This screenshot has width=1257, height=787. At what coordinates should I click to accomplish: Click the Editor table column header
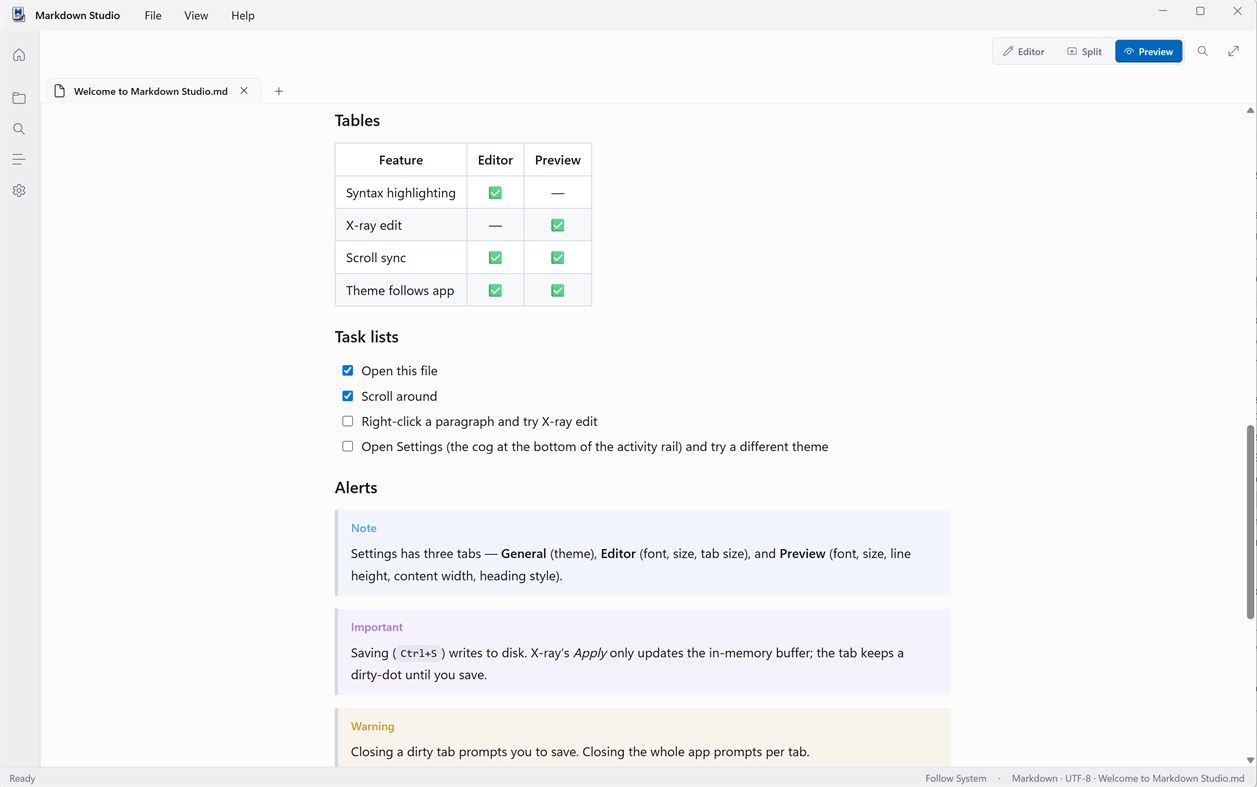[x=495, y=160]
